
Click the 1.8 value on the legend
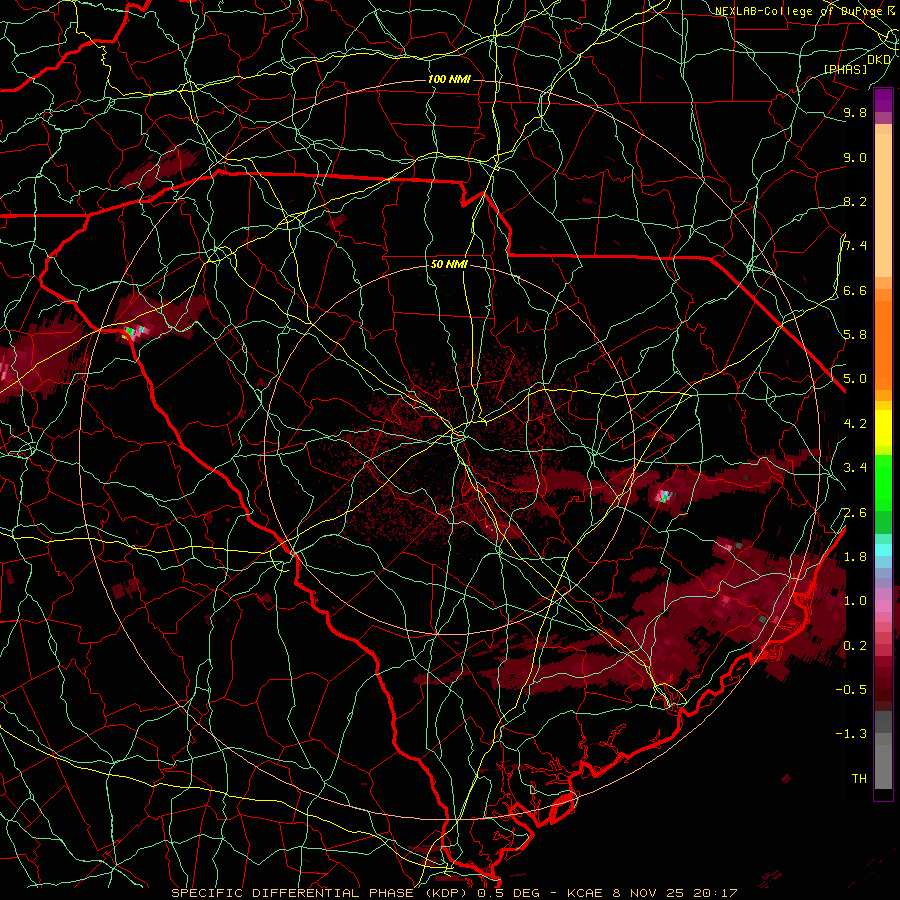(x=855, y=556)
